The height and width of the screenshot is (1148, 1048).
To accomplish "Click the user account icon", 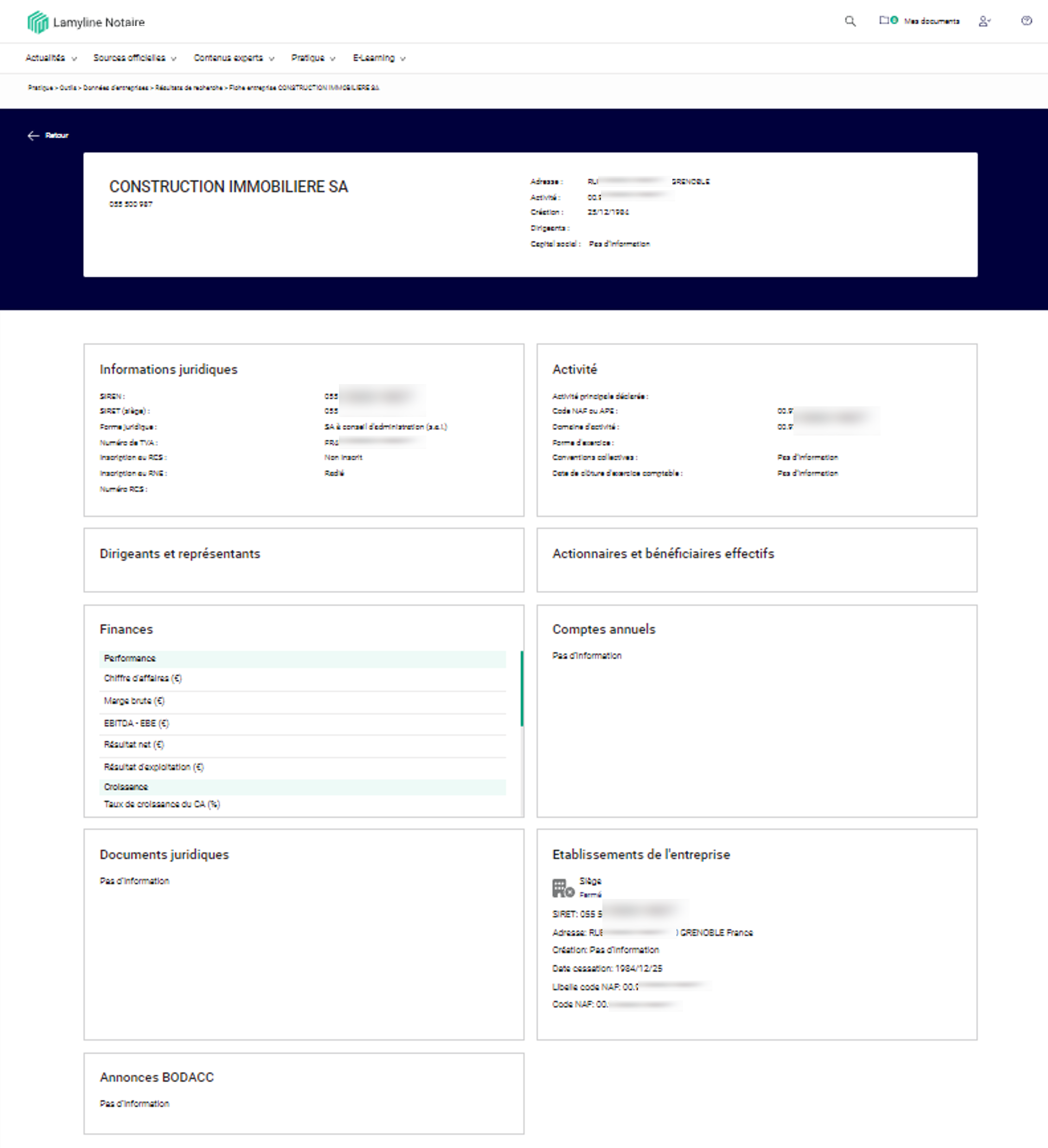I will (x=984, y=21).
